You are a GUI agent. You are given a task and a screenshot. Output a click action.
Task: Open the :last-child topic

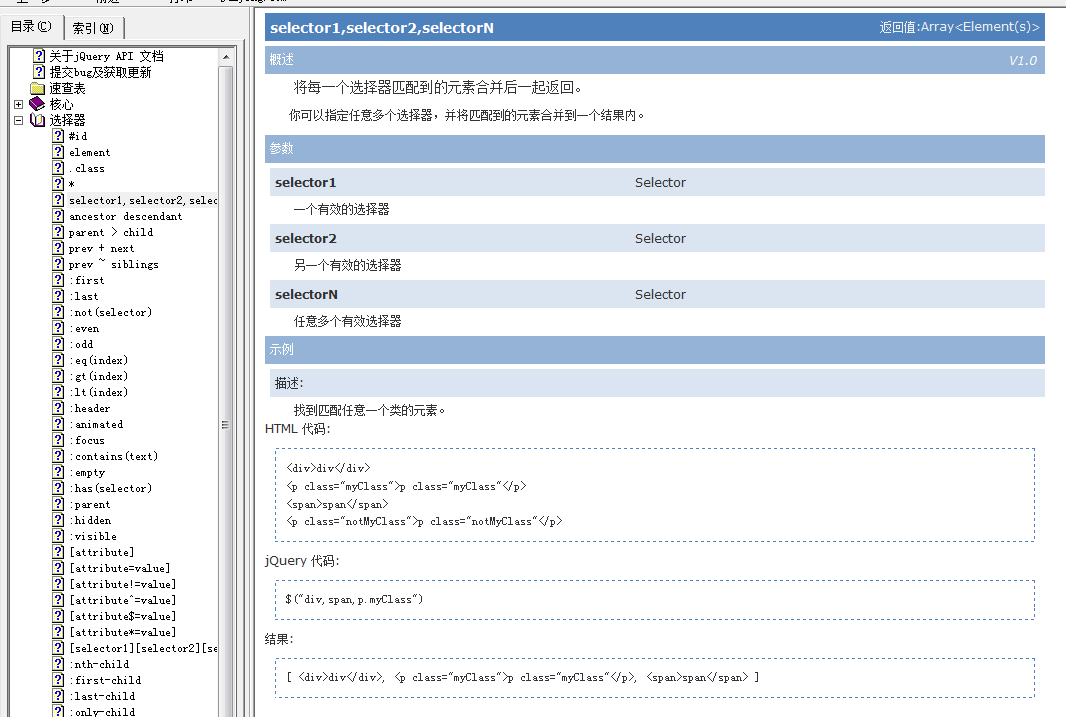tap(102, 696)
